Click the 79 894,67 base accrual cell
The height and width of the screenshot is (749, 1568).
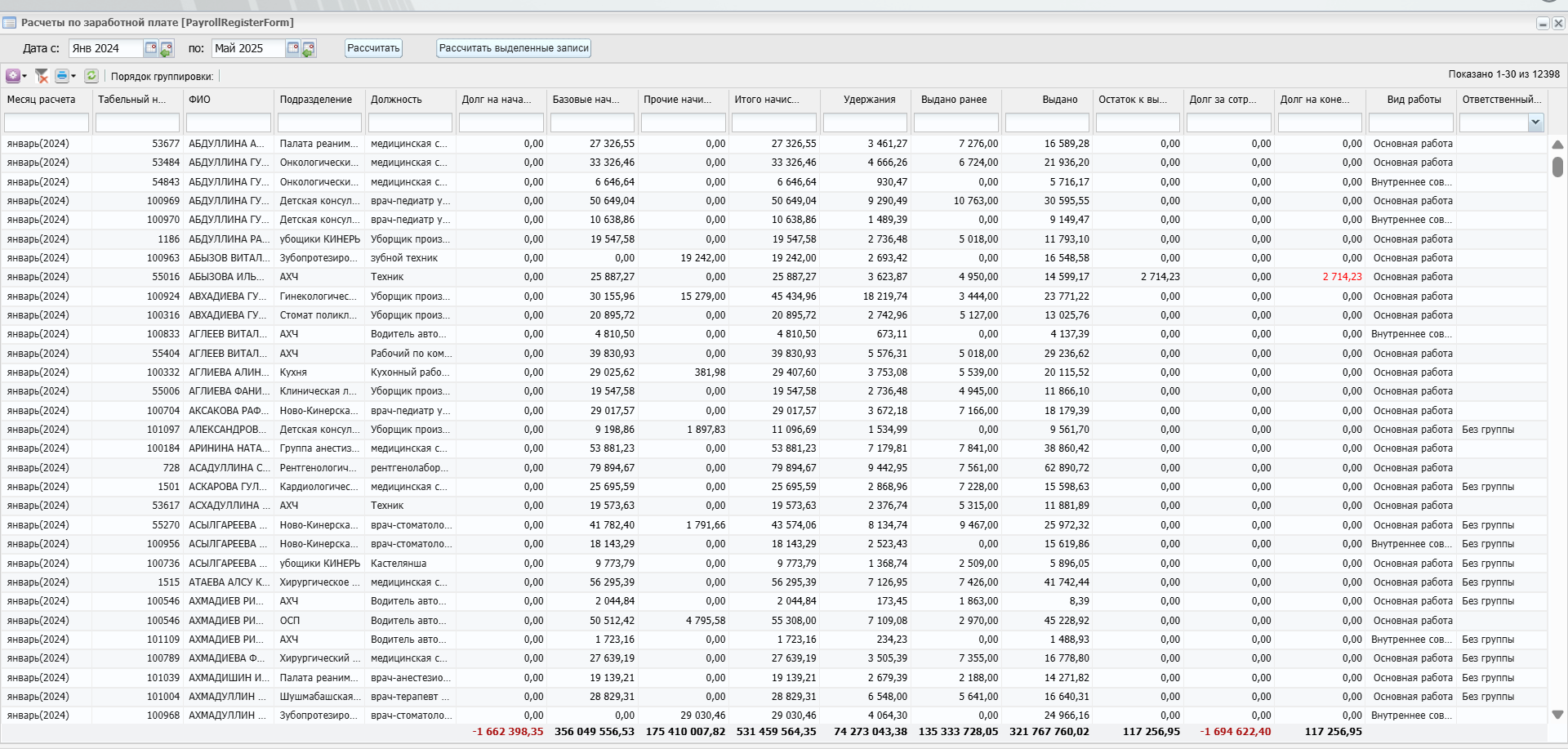pyautogui.click(x=592, y=468)
